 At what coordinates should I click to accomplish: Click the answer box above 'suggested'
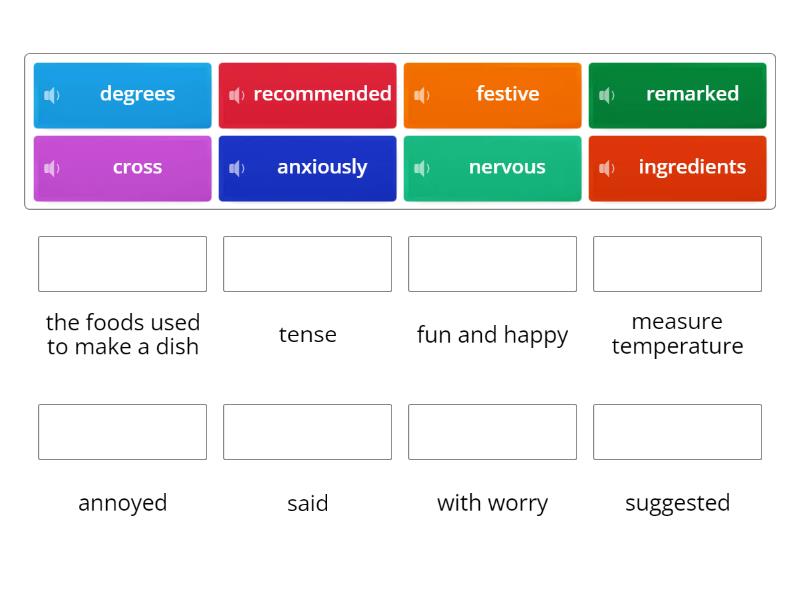pos(677,432)
